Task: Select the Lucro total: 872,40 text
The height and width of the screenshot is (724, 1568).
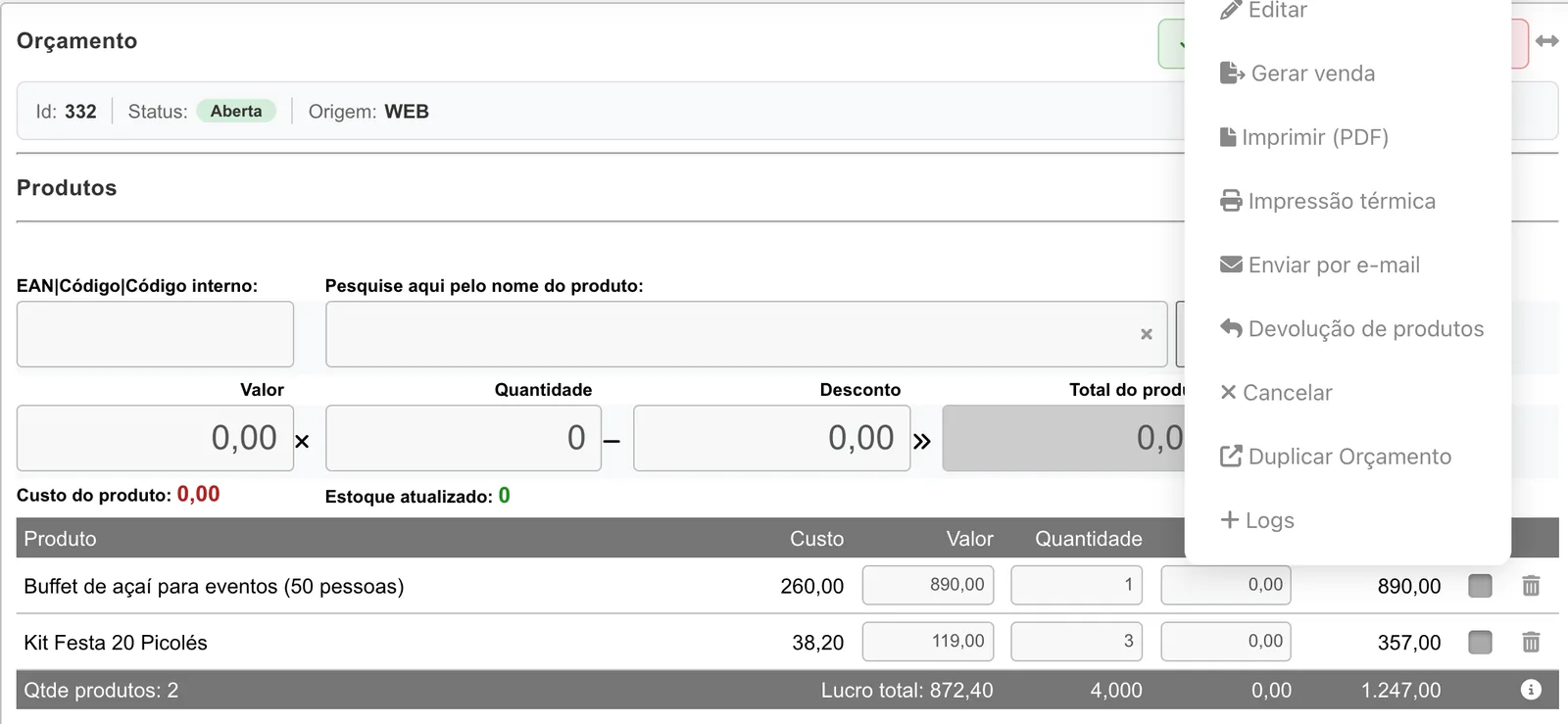Action: [906, 690]
